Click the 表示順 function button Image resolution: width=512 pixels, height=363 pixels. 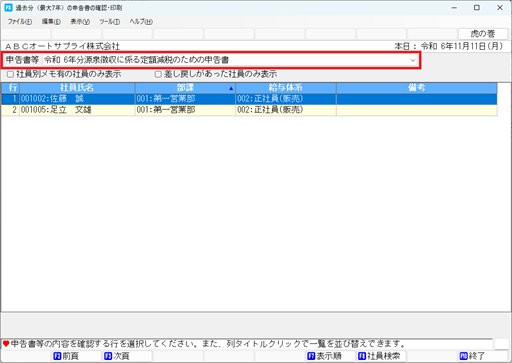click(x=330, y=356)
